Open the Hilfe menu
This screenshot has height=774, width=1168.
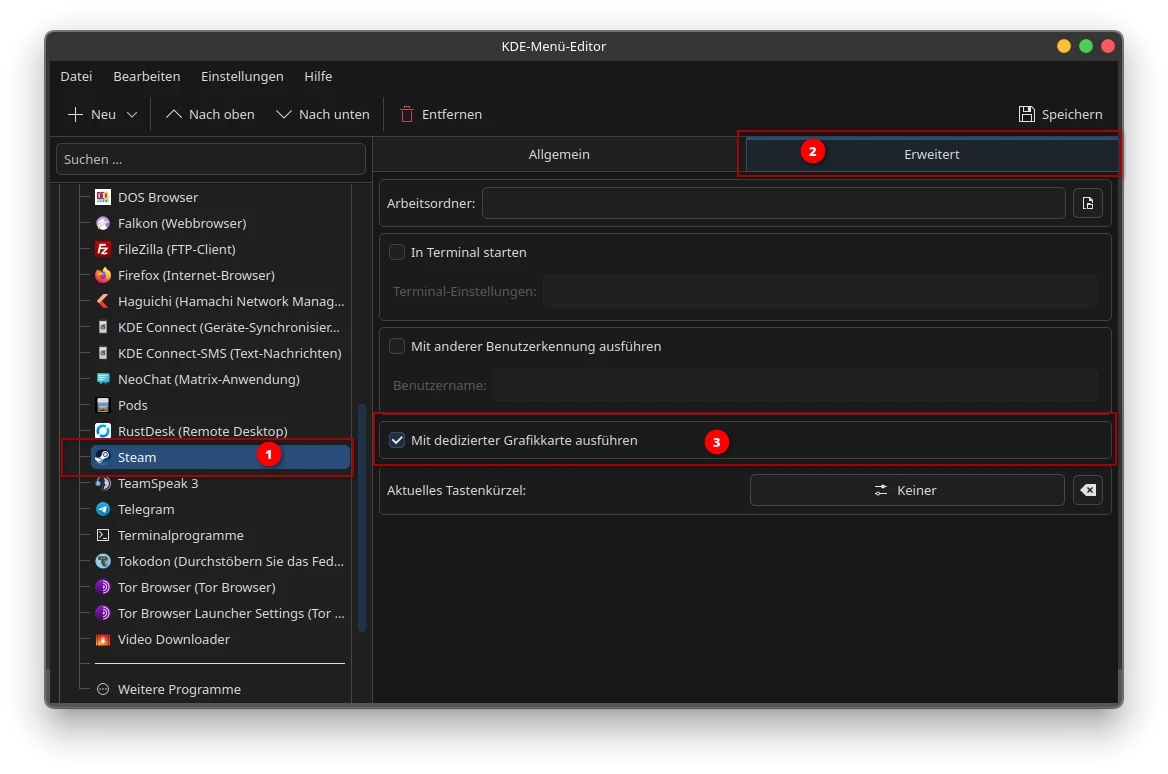(x=318, y=76)
